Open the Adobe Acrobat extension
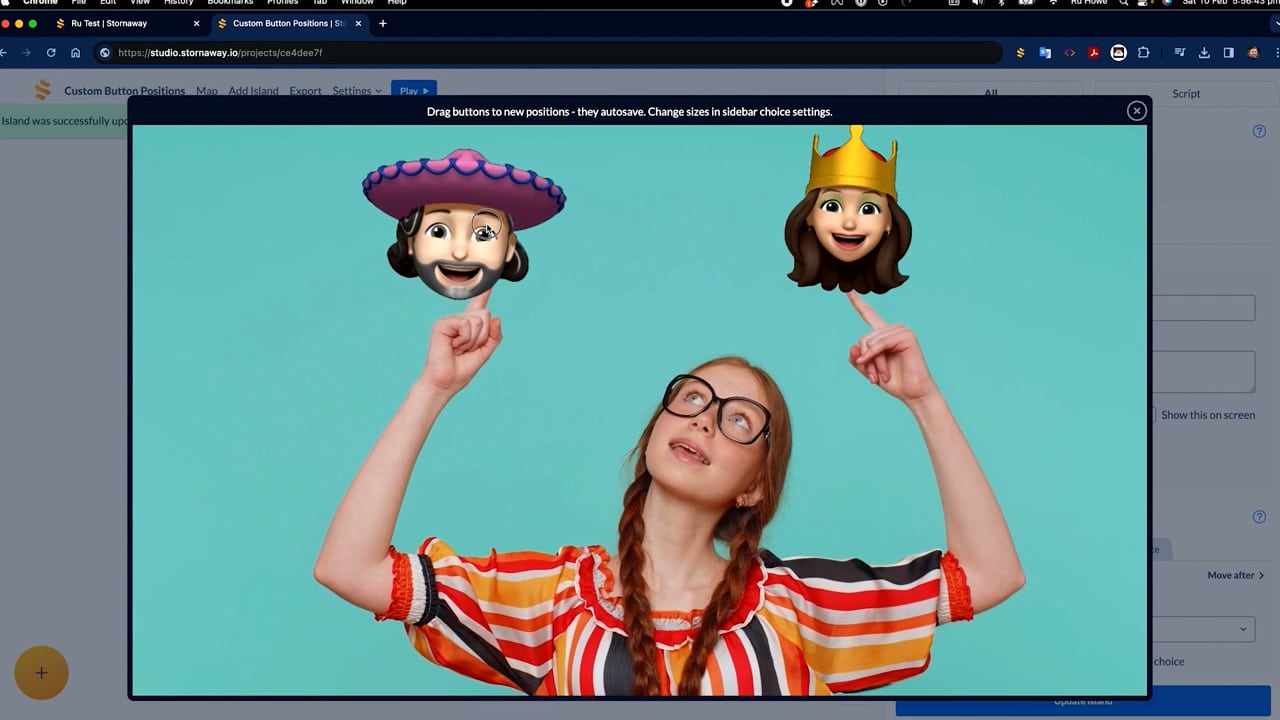 point(1094,53)
